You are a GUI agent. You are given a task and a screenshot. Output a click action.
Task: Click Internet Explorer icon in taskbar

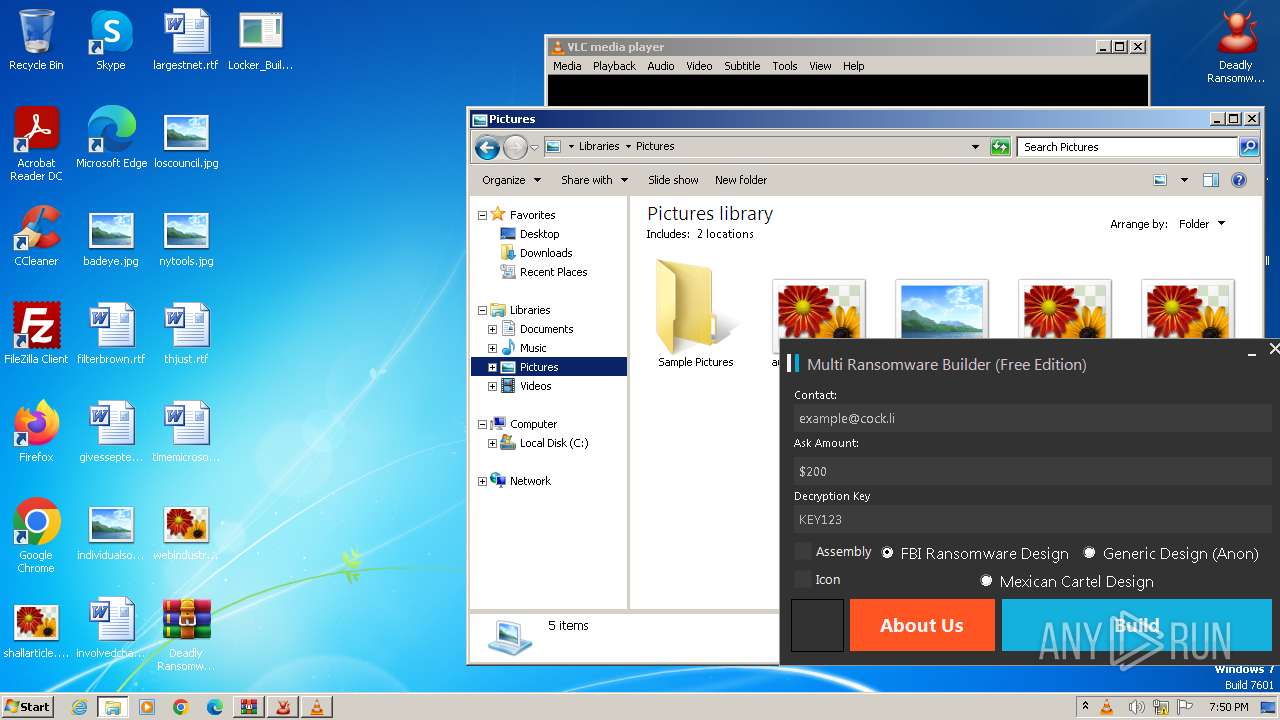point(79,707)
